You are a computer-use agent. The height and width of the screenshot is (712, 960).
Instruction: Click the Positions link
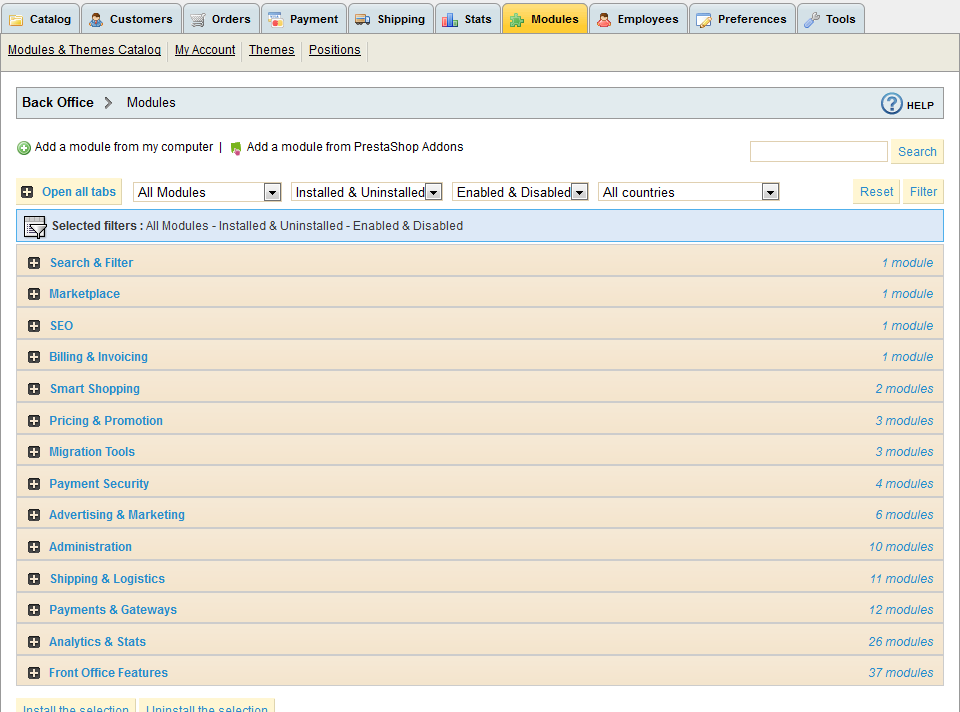pos(334,50)
